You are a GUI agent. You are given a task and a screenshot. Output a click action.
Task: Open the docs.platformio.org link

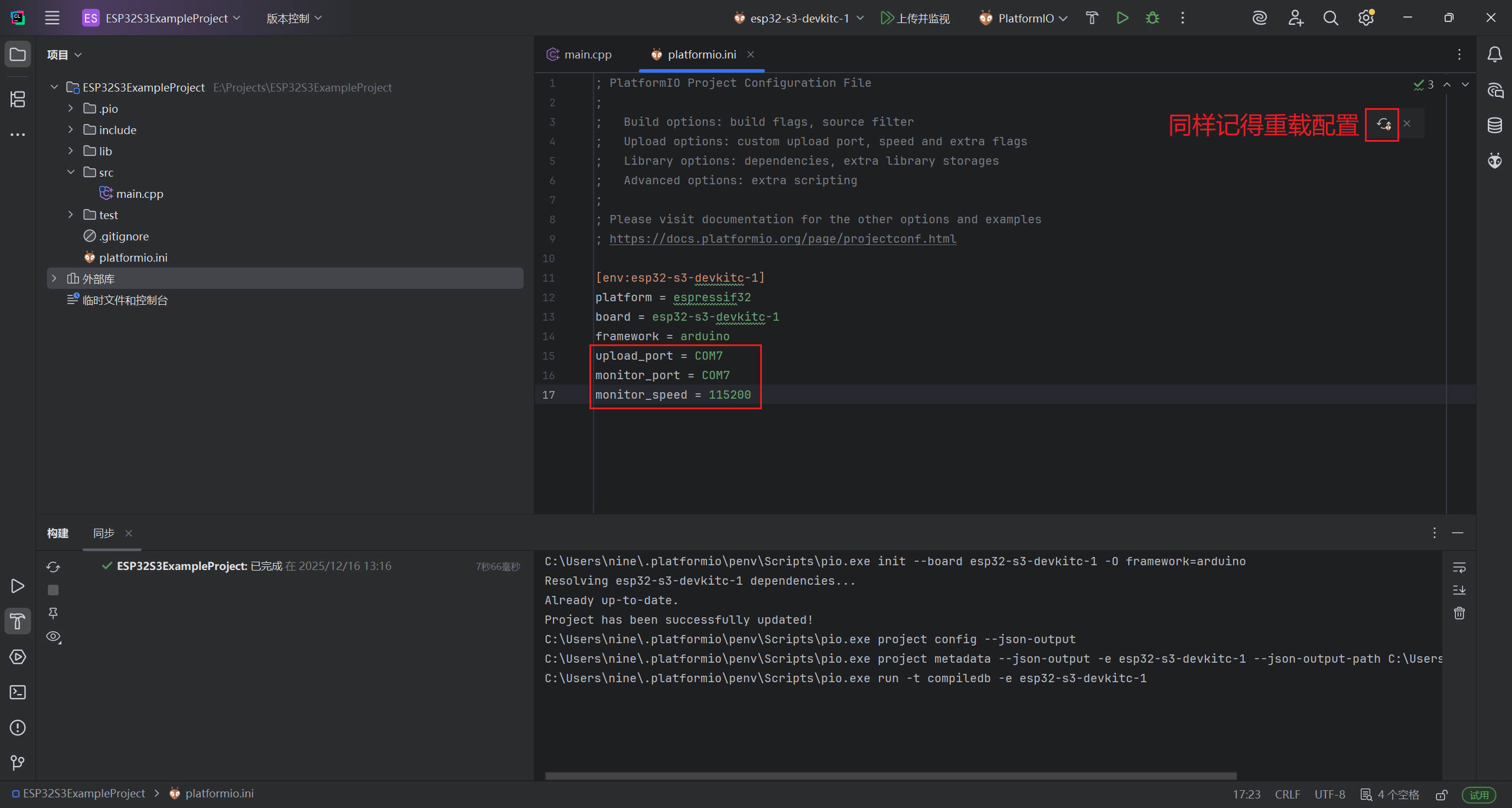(783, 239)
